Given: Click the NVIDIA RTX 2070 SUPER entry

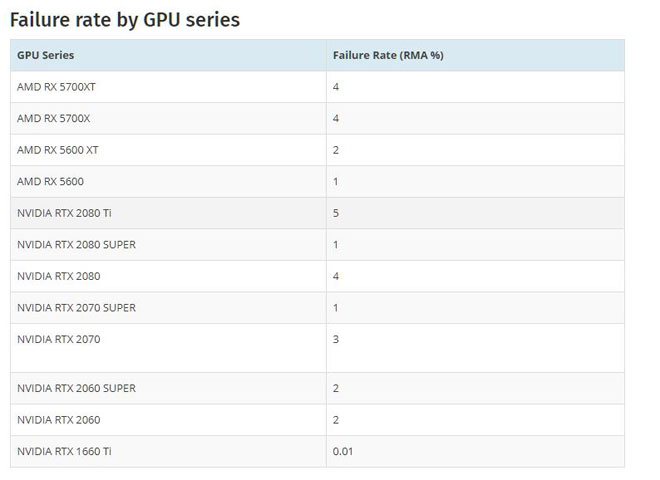Looking at the screenshot, I should [x=76, y=308].
